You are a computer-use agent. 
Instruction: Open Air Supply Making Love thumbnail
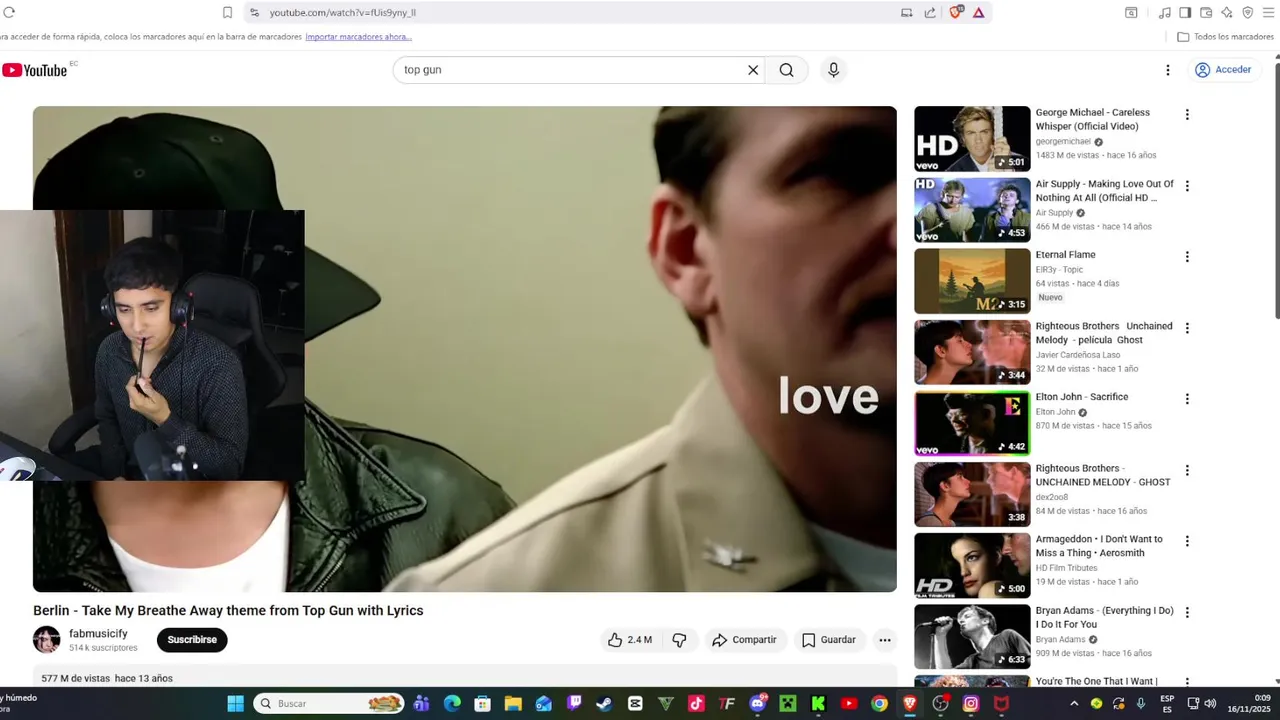pyautogui.click(x=972, y=210)
